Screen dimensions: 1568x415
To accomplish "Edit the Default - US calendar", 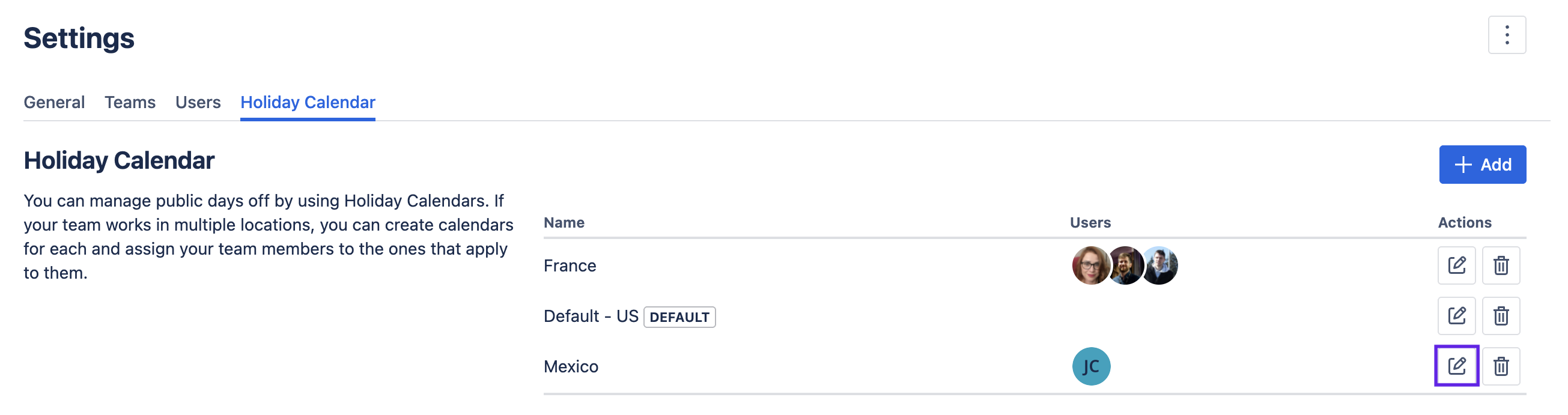I will (x=1456, y=316).
